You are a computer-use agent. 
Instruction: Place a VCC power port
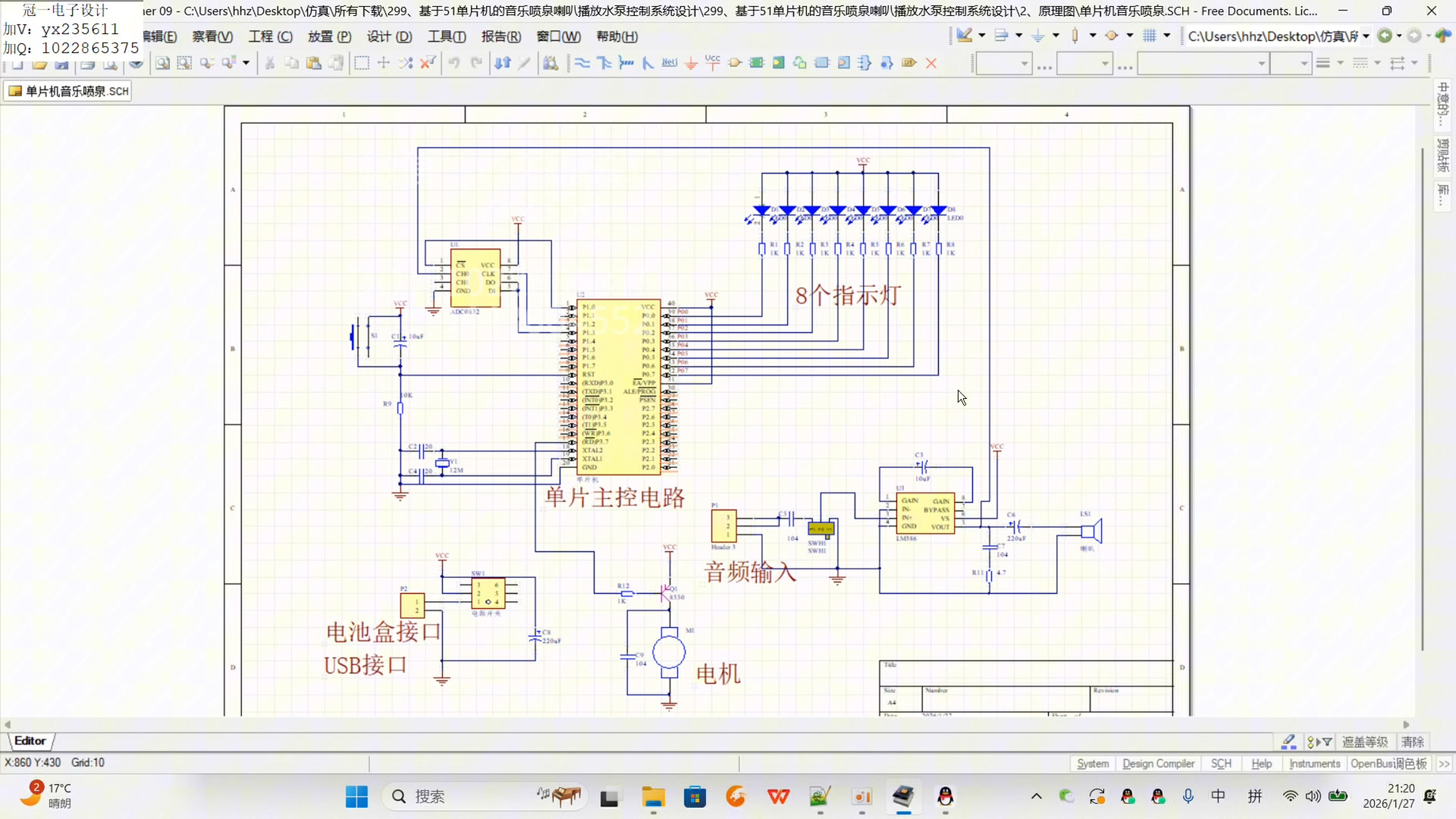(713, 63)
